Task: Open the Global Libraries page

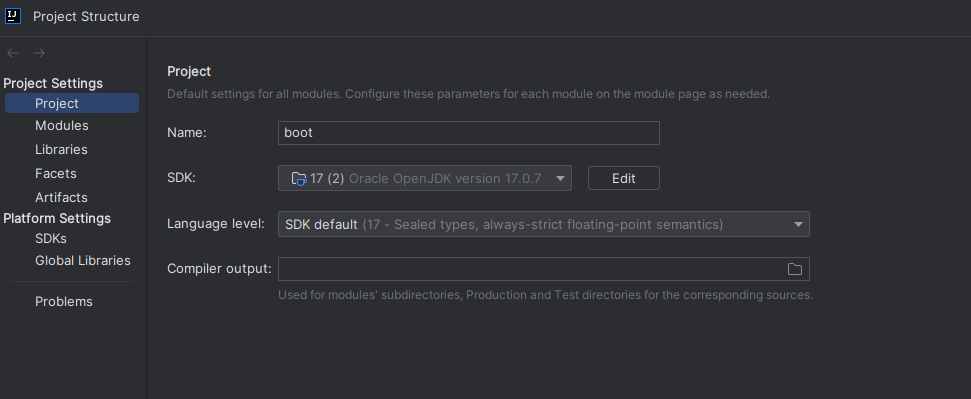Action: 83,261
